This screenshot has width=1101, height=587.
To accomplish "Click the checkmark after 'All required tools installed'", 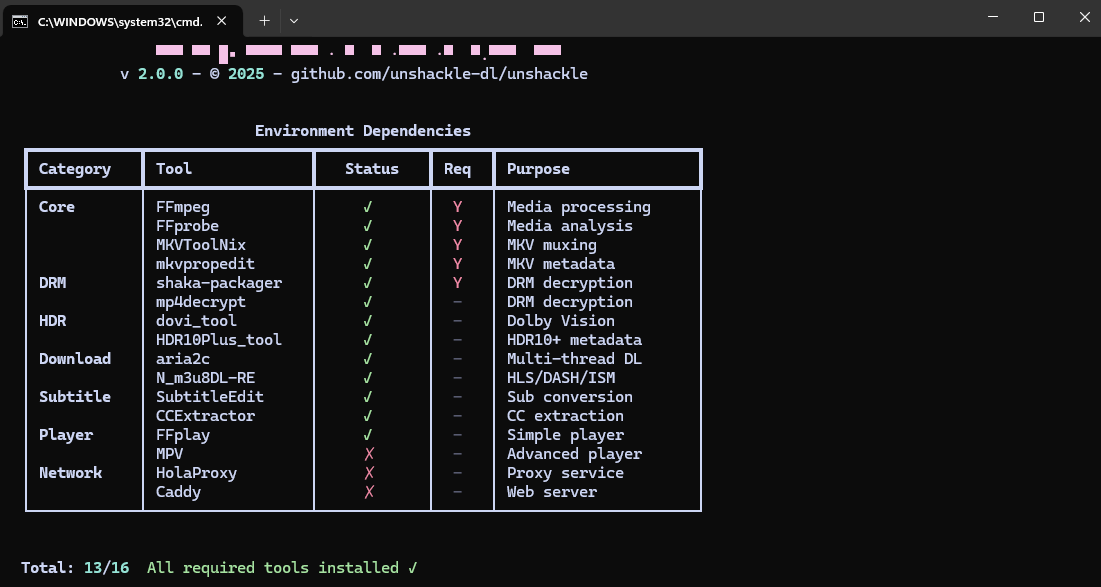I will point(412,568).
